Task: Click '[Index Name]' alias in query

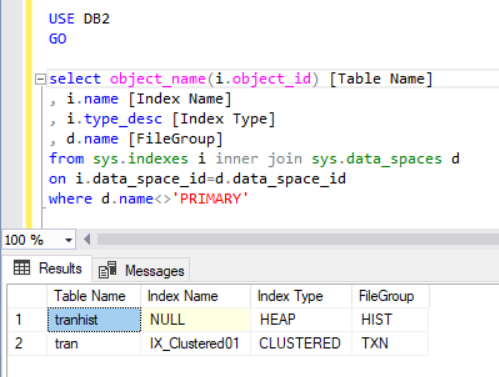Action: pos(180,99)
